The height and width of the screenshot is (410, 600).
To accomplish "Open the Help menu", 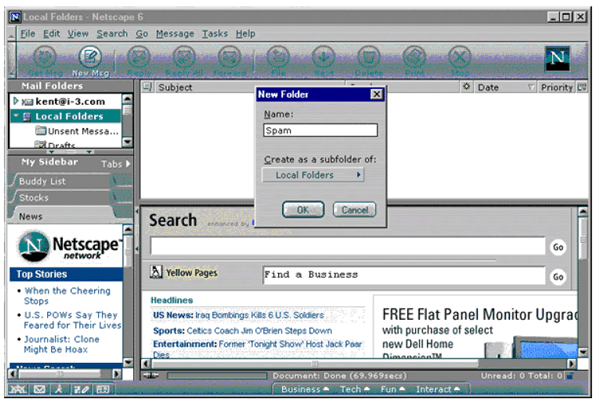I will pyautogui.click(x=245, y=34).
